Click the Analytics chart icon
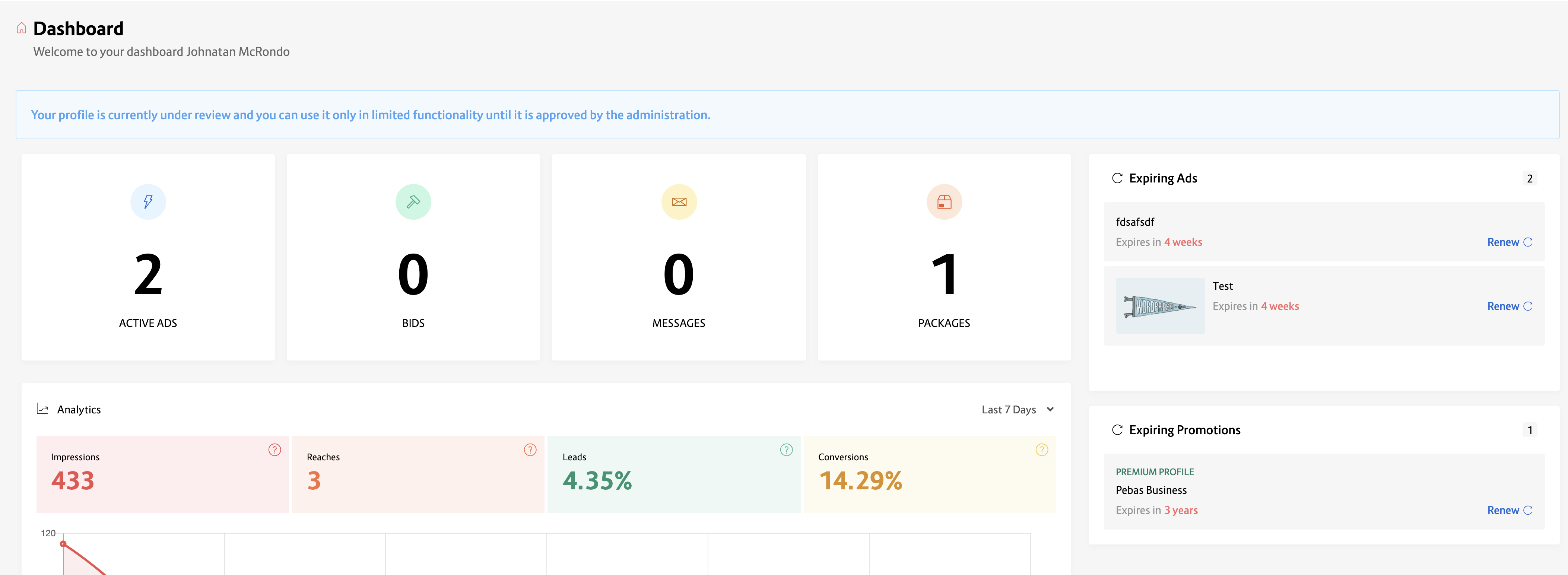This screenshot has width=1568, height=575. tap(42, 408)
